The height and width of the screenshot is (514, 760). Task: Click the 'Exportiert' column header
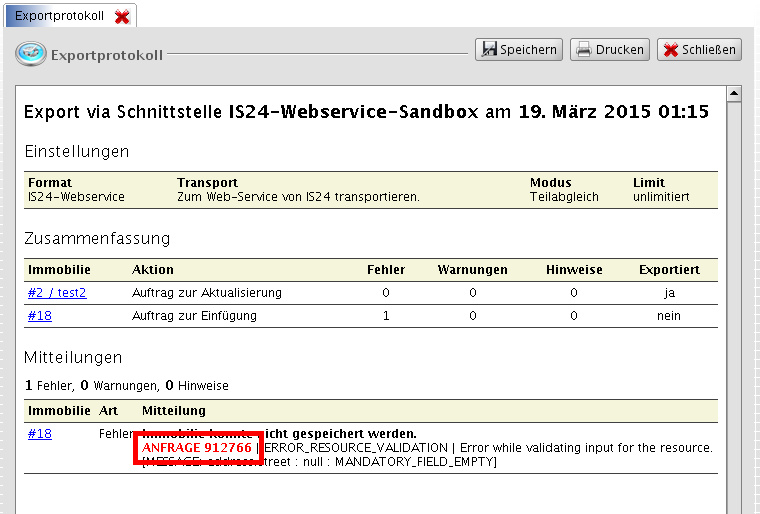[x=669, y=270]
